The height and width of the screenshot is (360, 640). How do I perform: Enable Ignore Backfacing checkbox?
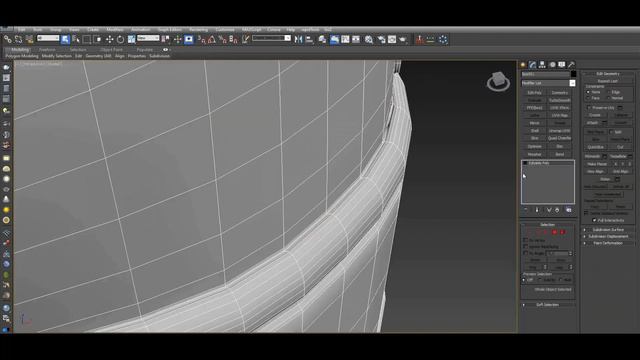[x=526, y=247]
